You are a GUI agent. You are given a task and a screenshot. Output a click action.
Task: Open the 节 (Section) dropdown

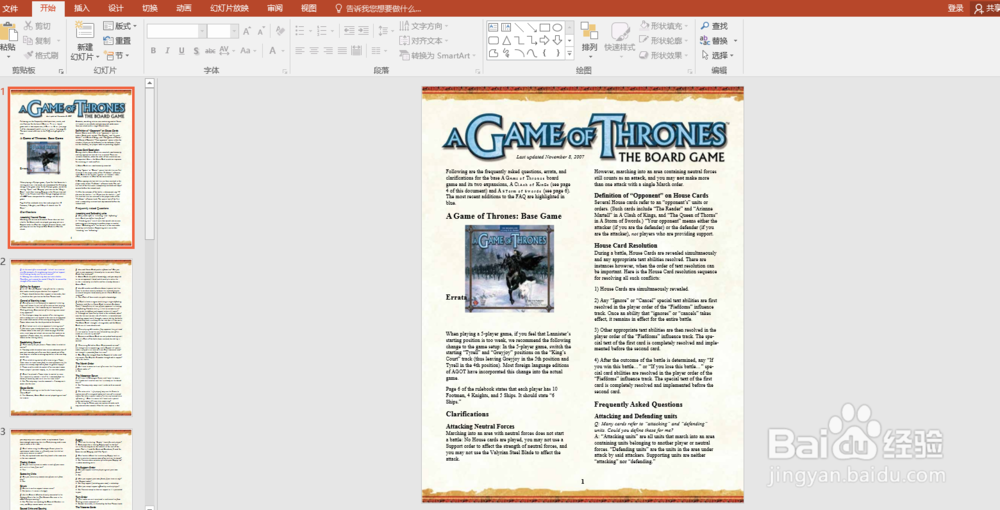pos(116,55)
